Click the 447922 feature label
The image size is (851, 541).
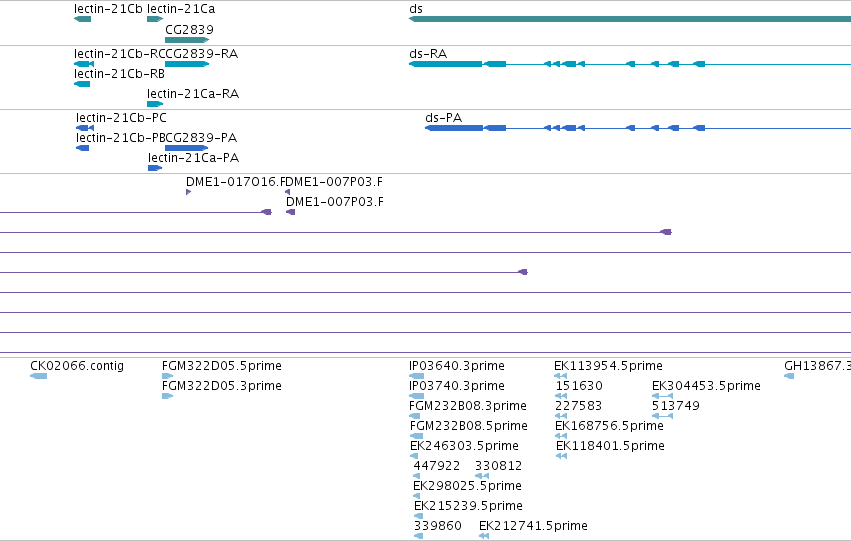[437, 466]
